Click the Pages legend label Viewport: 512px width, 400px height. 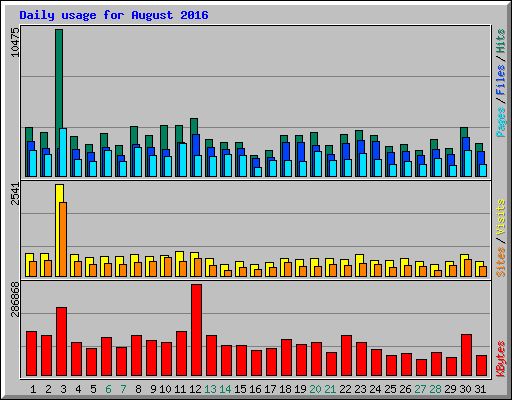501,122
